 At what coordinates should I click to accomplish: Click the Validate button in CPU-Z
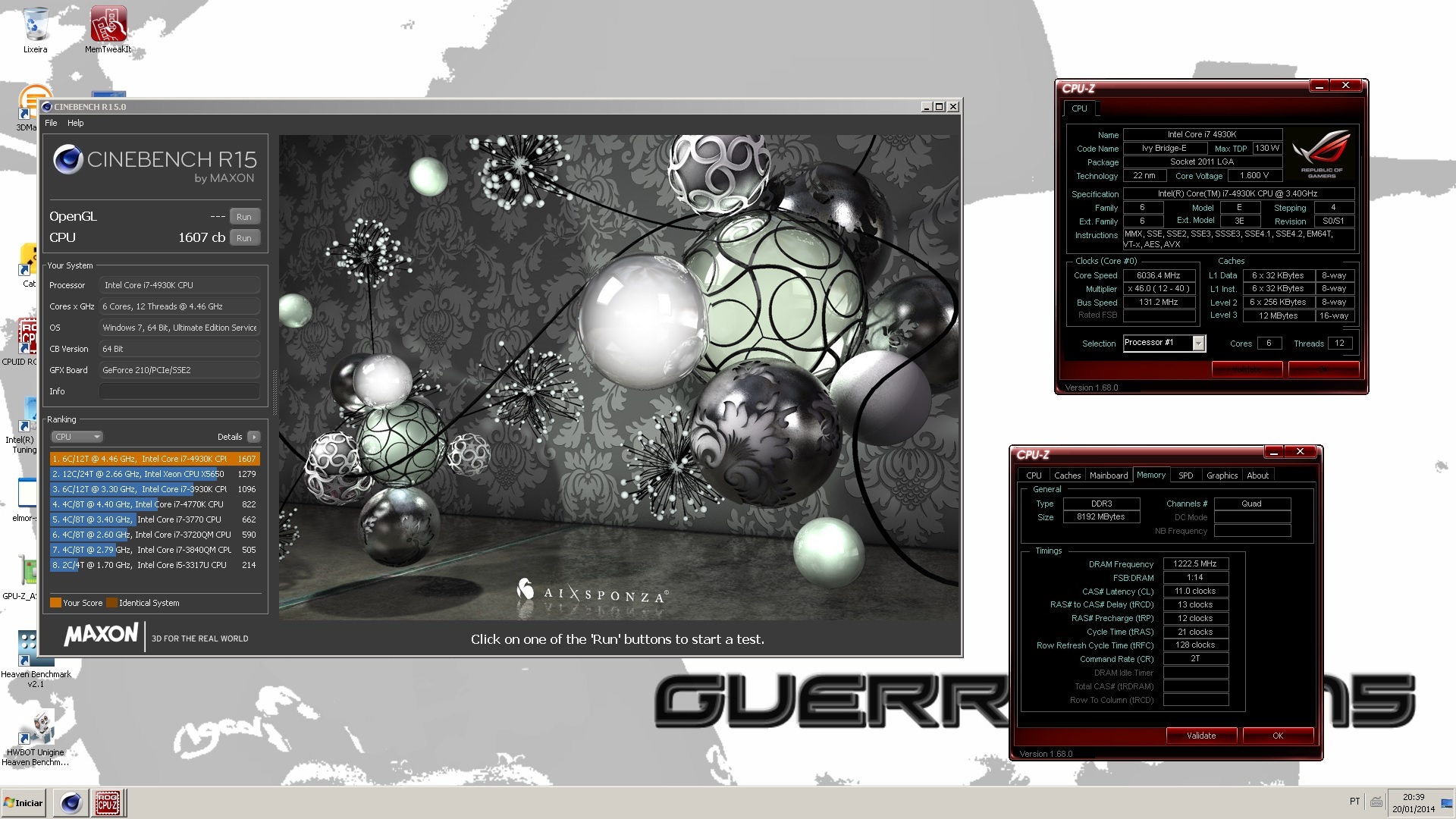point(1201,736)
